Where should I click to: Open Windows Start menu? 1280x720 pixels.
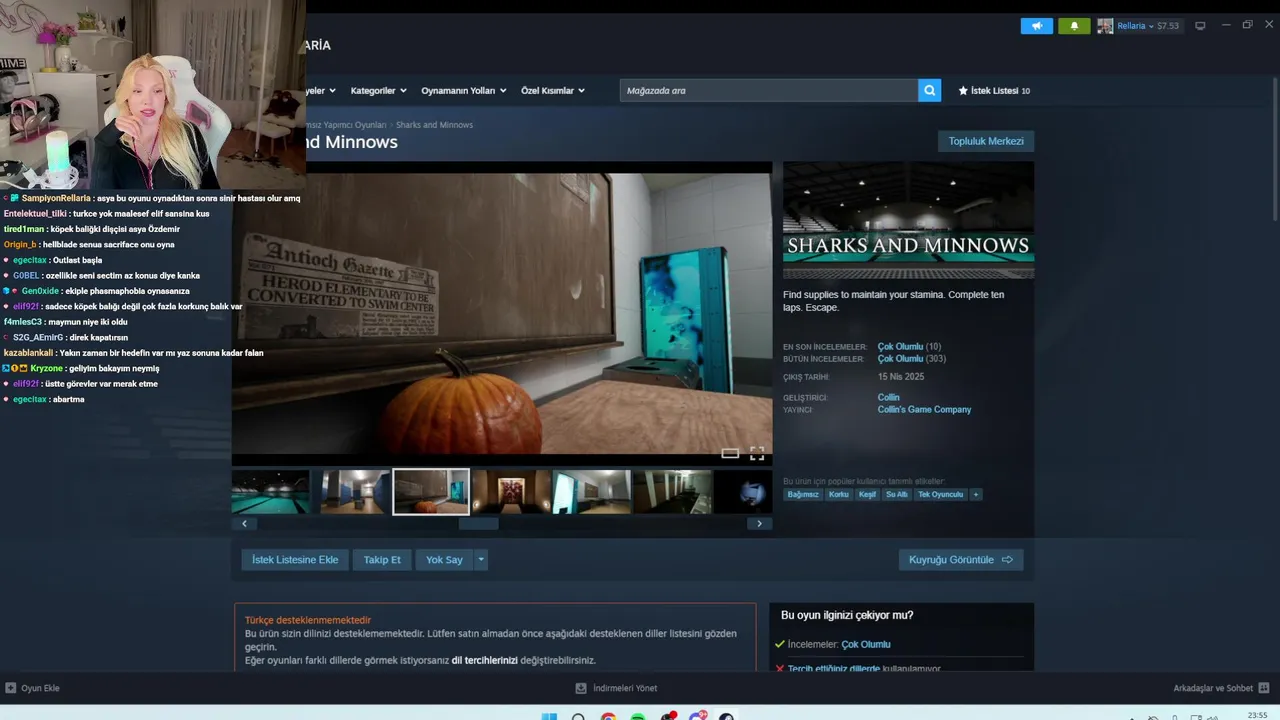click(x=549, y=717)
